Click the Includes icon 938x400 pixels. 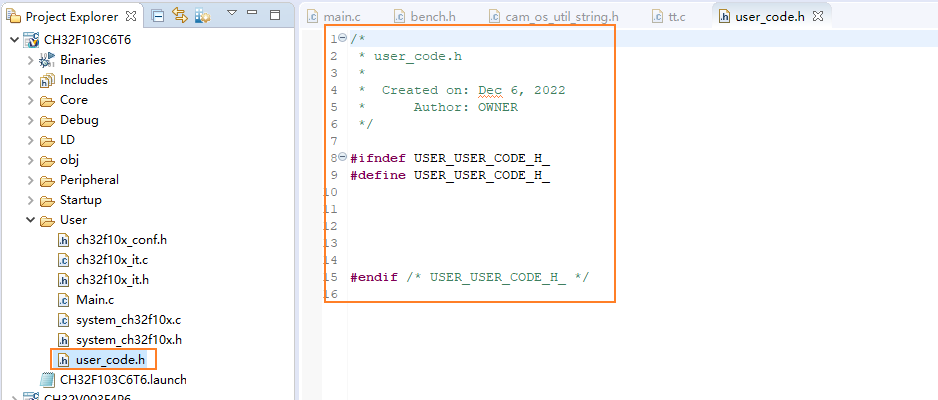click(47, 80)
